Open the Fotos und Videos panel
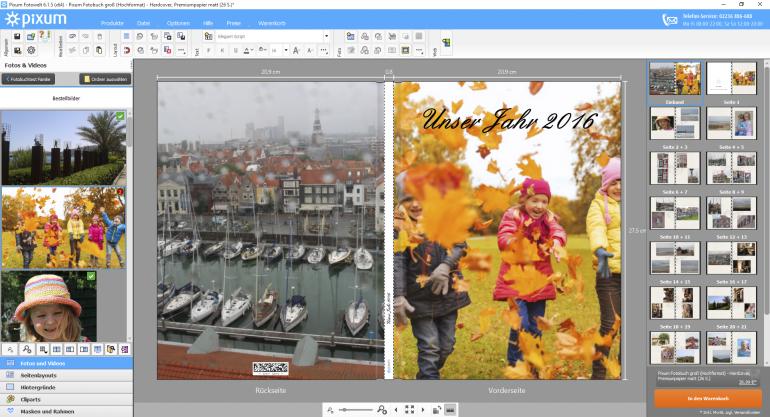The image size is (770, 417). (x=66, y=363)
